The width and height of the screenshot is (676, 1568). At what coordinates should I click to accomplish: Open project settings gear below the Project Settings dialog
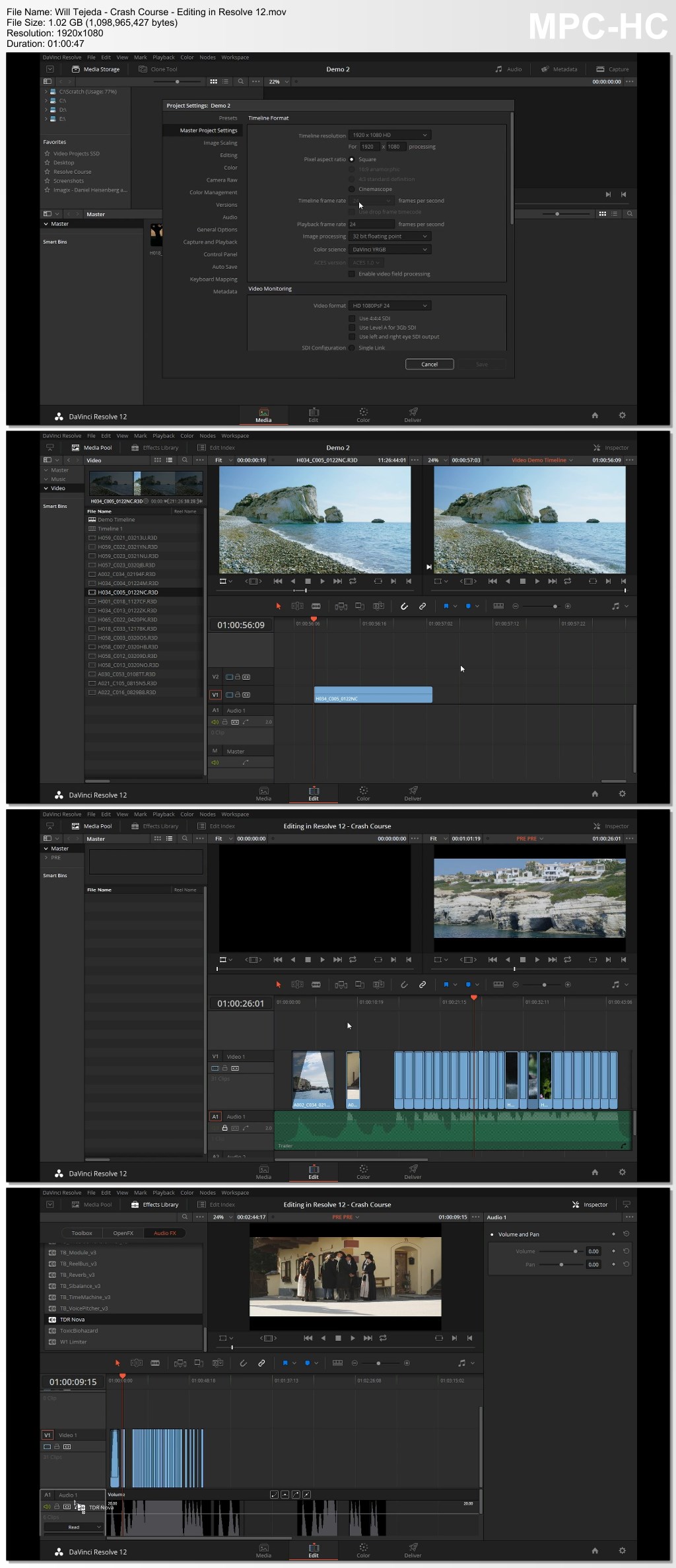point(622,415)
